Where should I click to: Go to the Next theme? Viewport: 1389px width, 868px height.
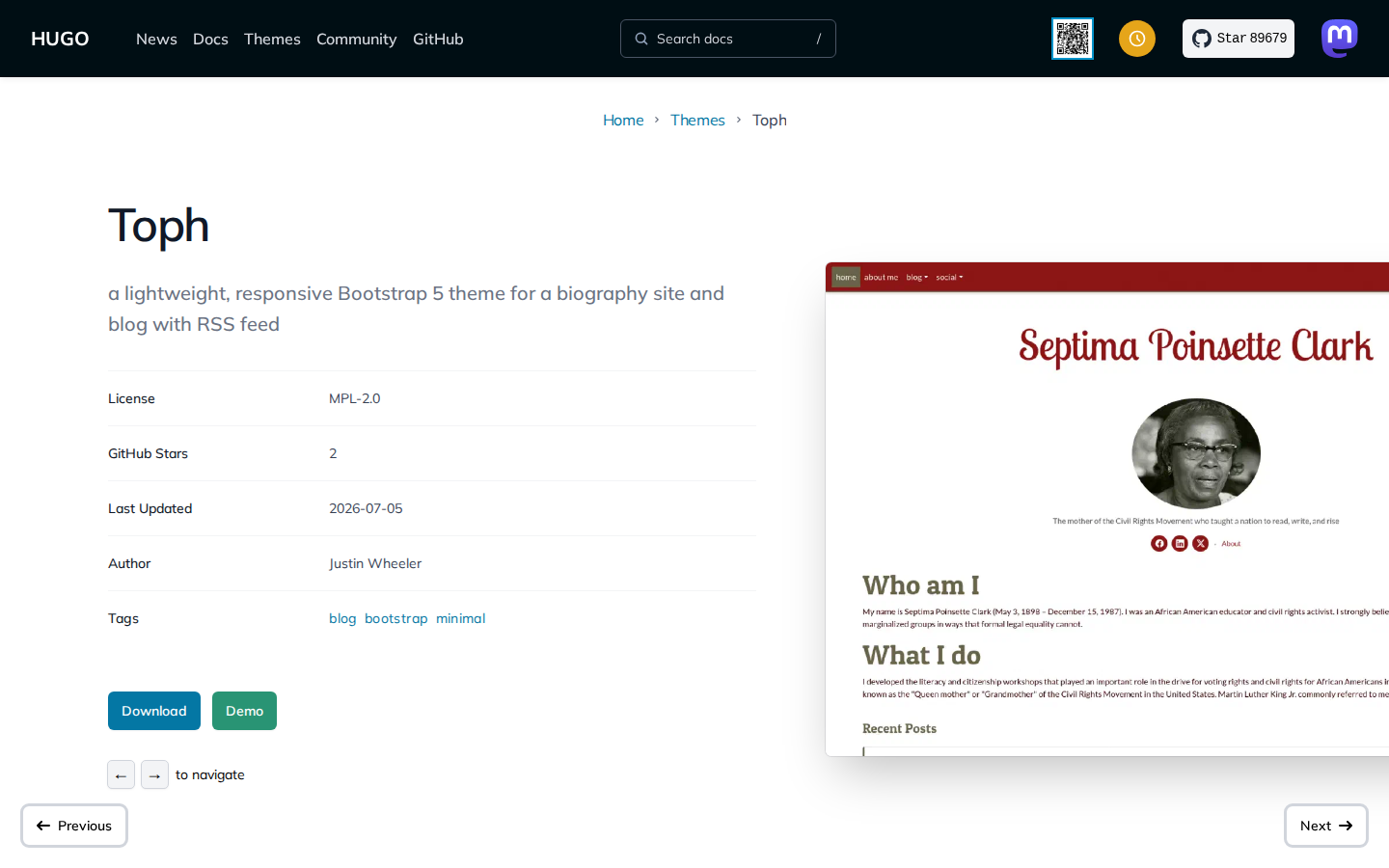click(1326, 826)
